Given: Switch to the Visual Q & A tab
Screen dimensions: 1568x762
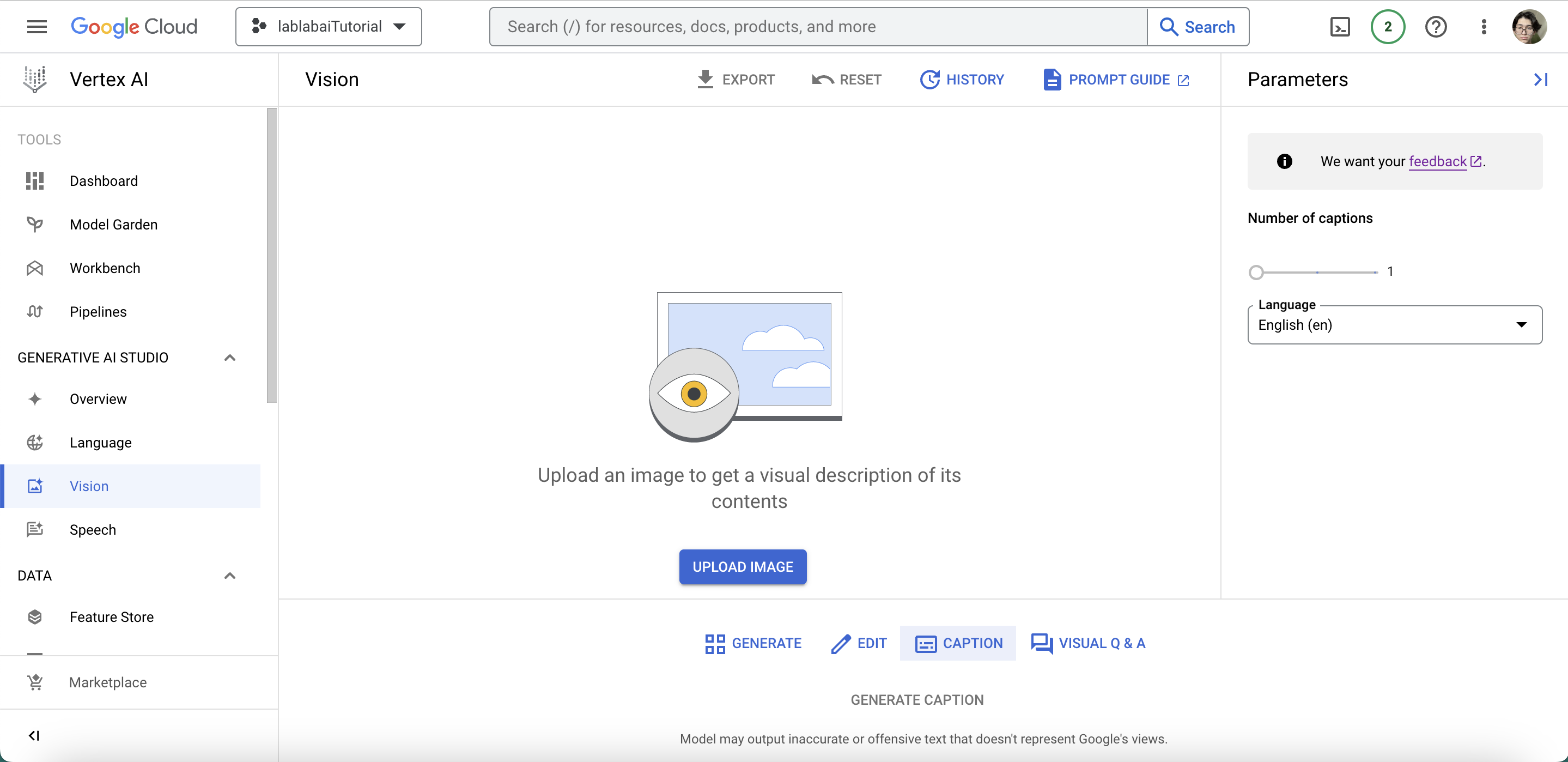Looking at the screenshot, I should pos(1088,643).
